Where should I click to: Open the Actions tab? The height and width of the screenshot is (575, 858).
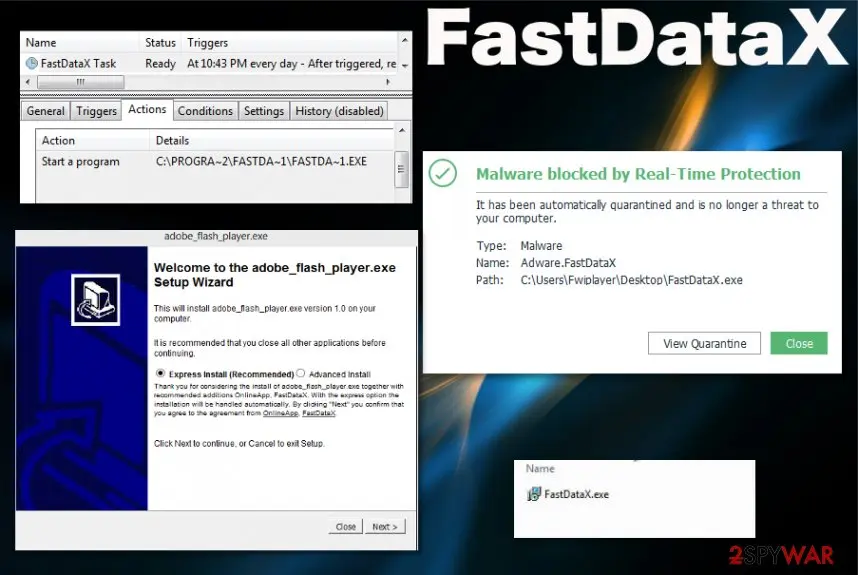pos(147,109)
